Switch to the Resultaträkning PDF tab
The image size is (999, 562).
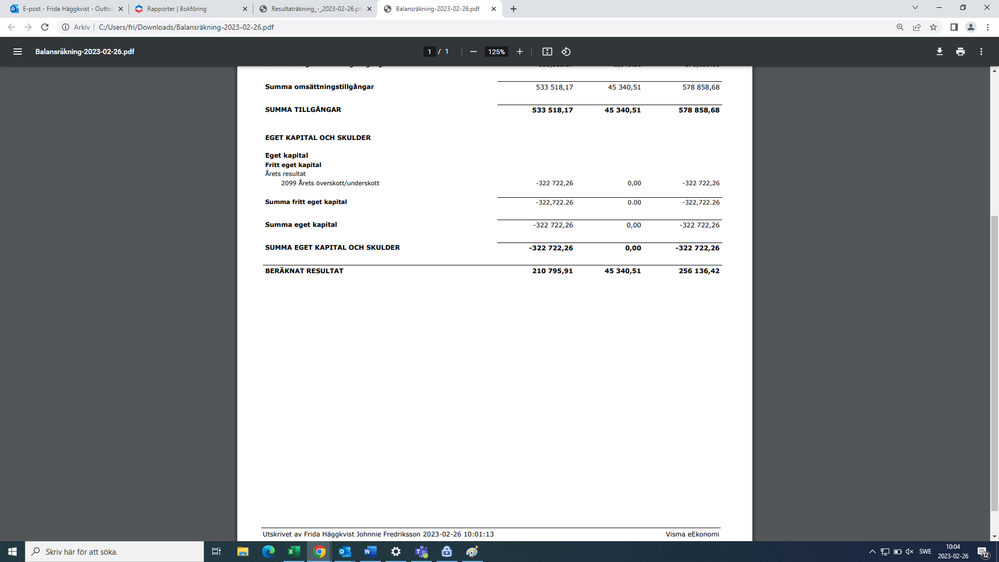pyautogui.click(x=310, y=9)
